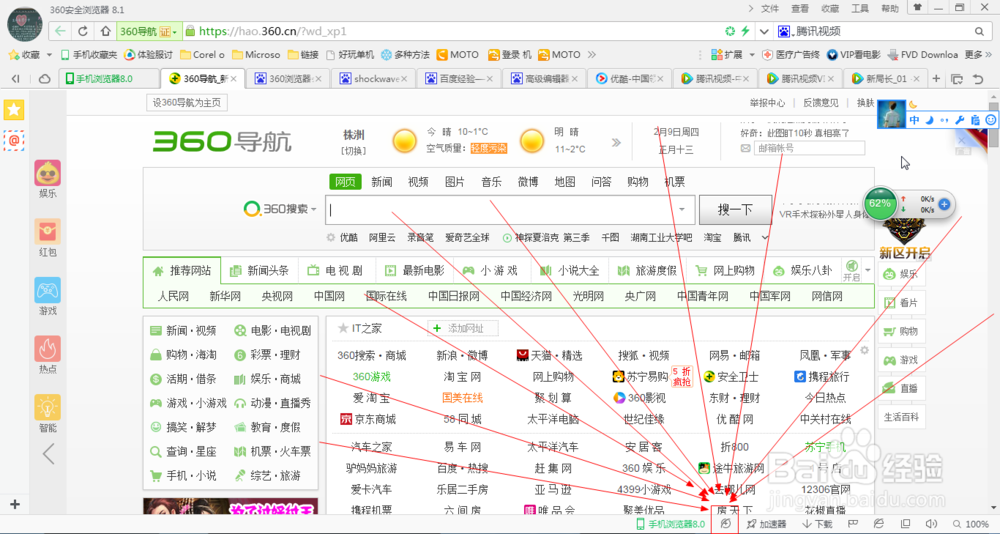Click the IE compatibility icon in status bar

(x=878, y=524)
